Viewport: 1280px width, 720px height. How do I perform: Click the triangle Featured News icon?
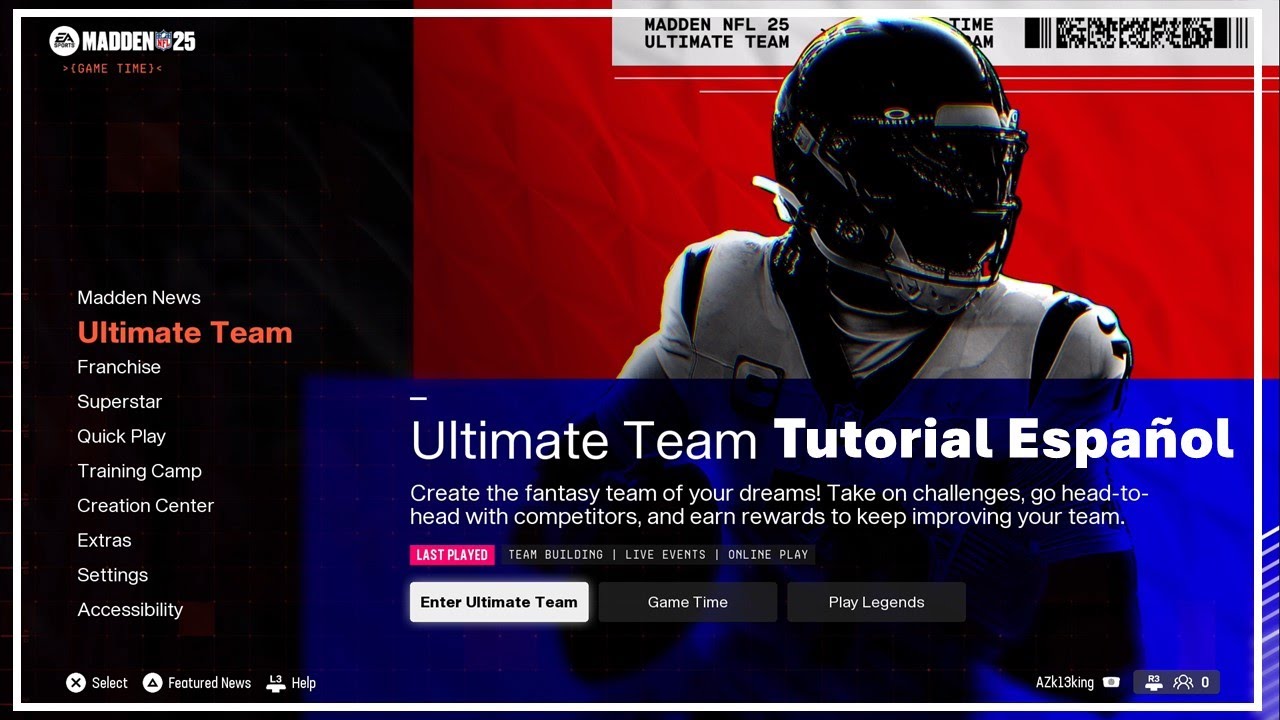pos(152,683)
